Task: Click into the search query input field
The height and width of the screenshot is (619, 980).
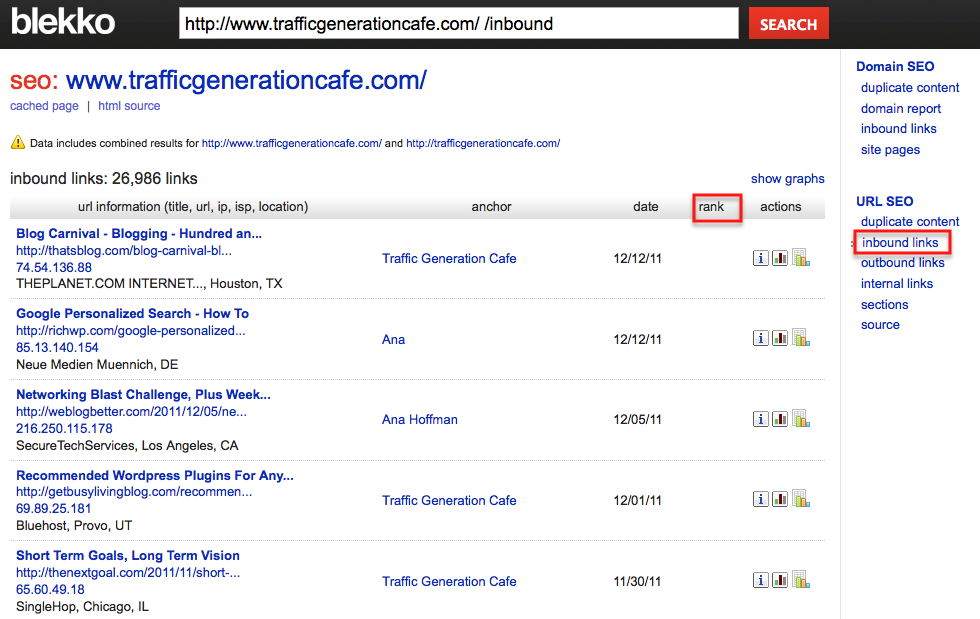Action: pos(458,24)
